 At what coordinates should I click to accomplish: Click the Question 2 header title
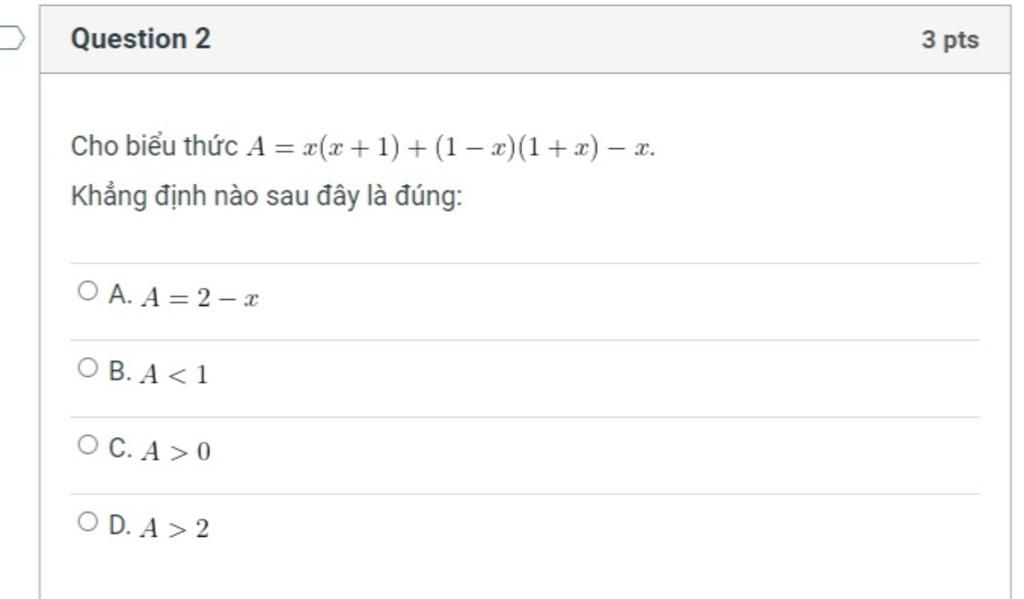point(140,39)
